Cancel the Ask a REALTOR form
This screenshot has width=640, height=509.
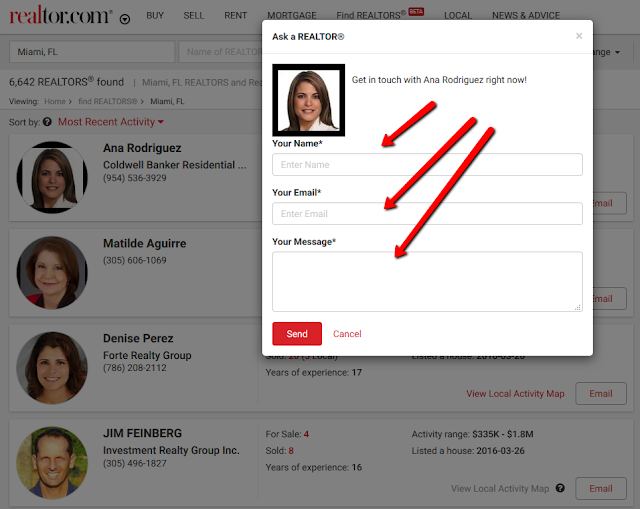[x=347, y=334]
